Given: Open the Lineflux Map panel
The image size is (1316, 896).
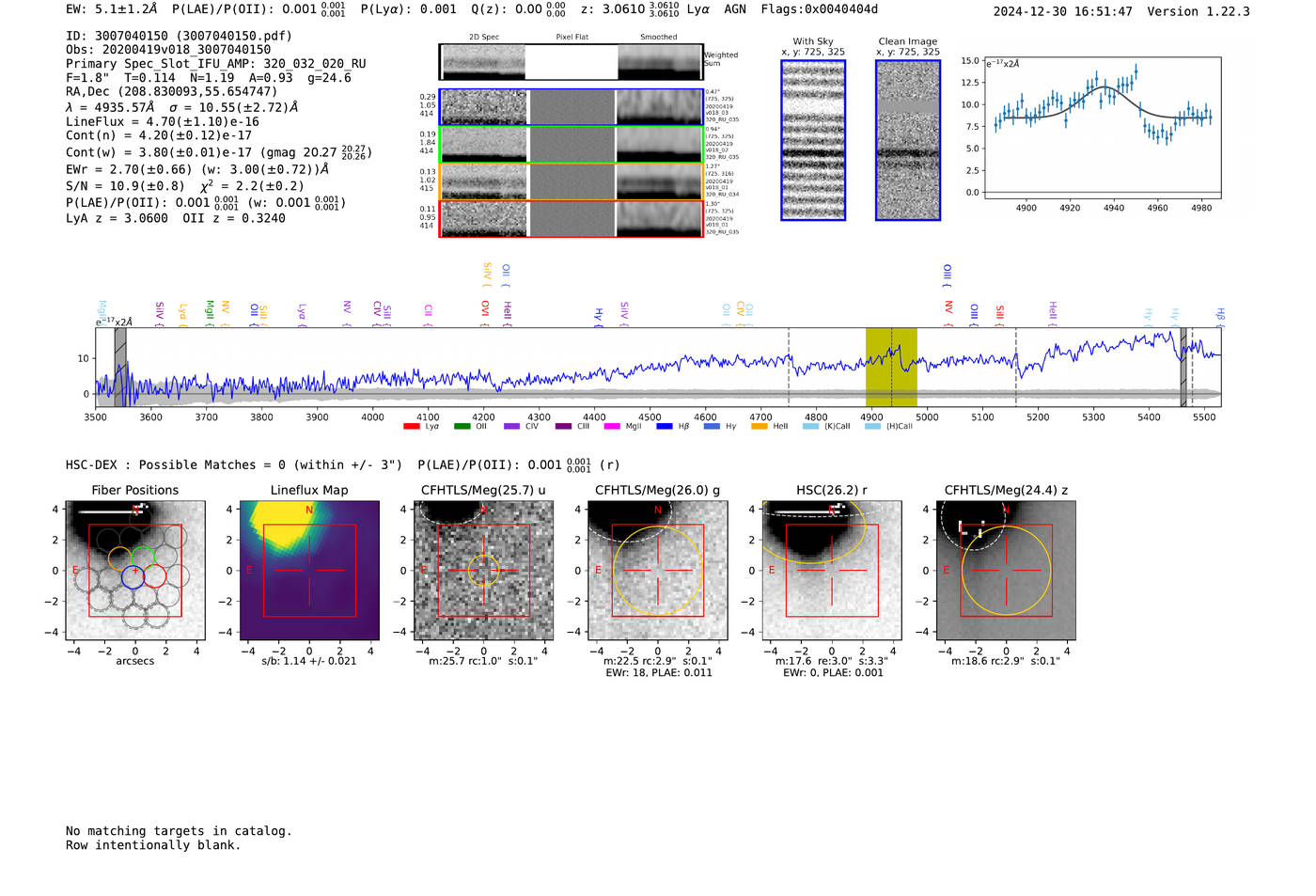Looking at the screenshot, I should [x=309, y=570].
